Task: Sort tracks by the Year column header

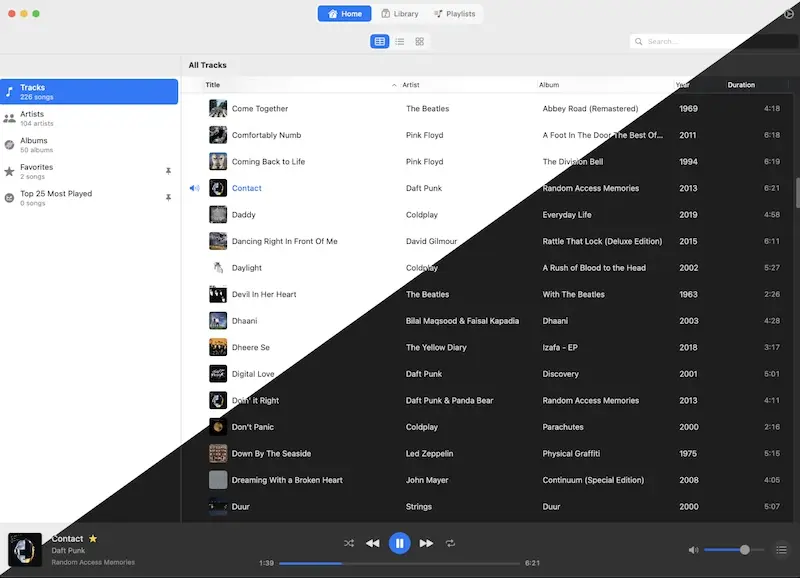Action: [683, 85]
